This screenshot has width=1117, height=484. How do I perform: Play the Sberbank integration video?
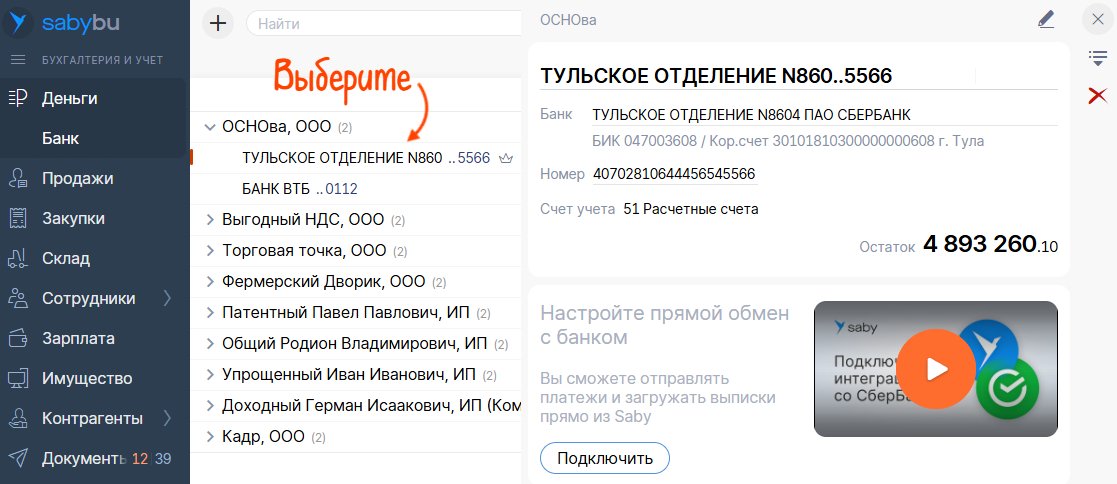tap(935, 369)
